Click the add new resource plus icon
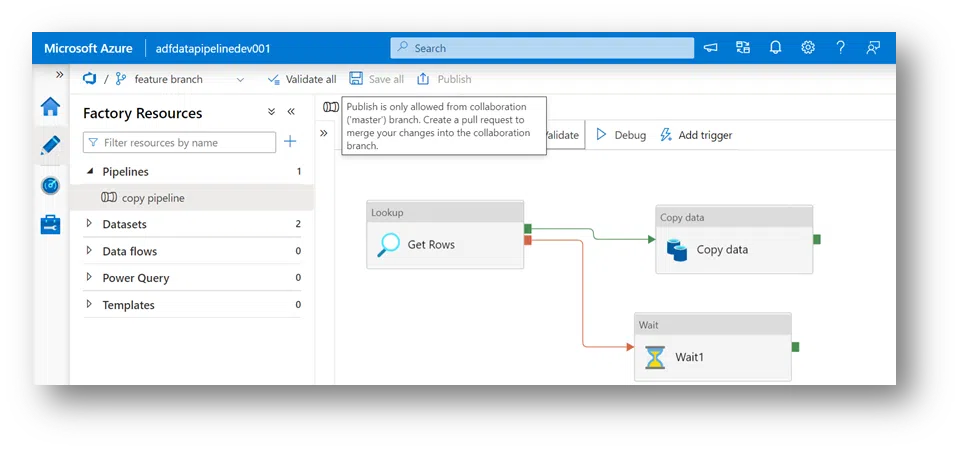This screenshot has width=961, height=450. [290, 142]
